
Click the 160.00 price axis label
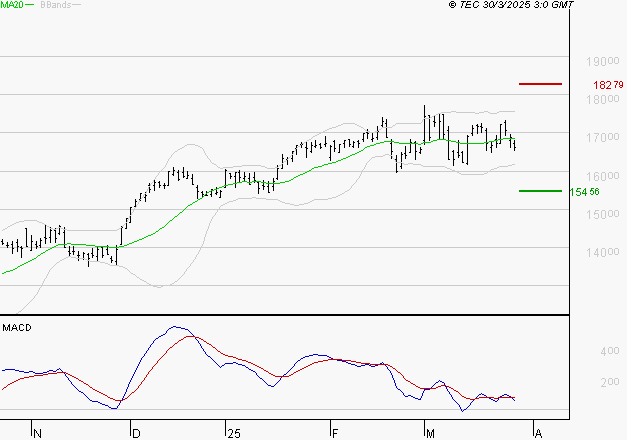coord(603,176)
